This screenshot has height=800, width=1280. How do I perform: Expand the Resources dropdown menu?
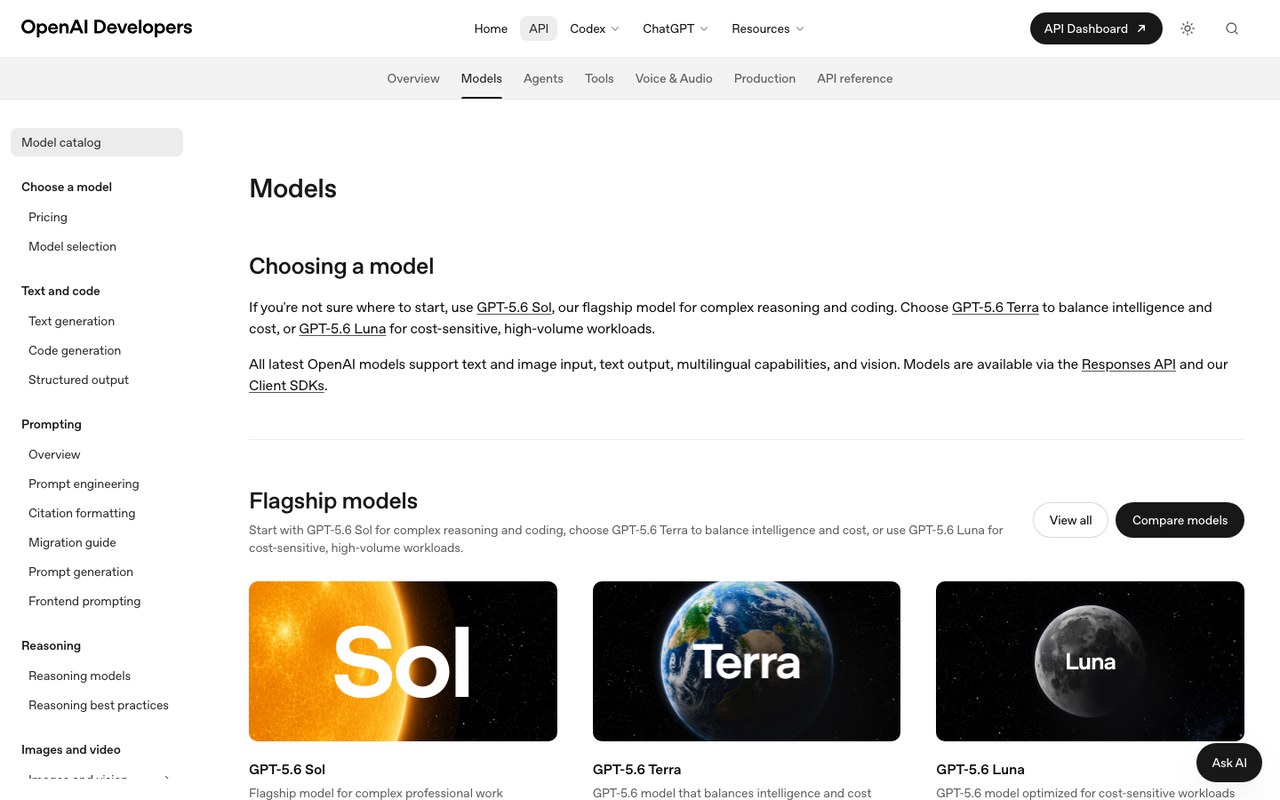click(x=767, y=29)
